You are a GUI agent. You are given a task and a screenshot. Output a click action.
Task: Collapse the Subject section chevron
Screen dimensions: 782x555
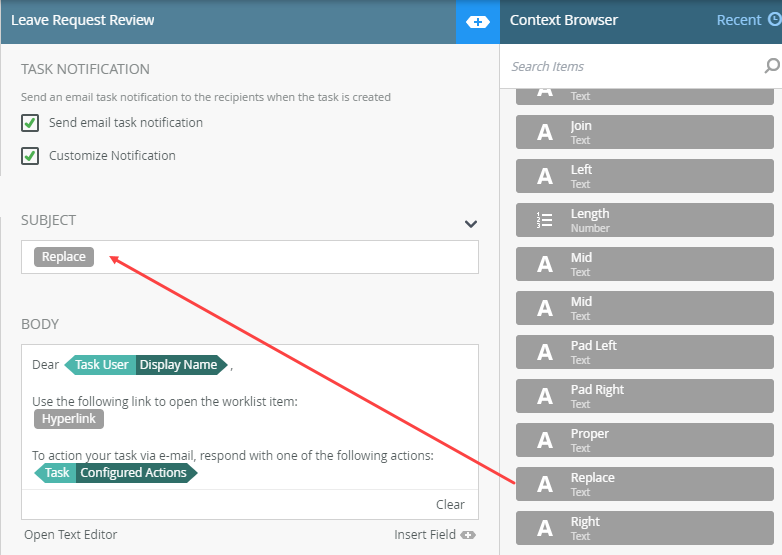tap(471, 224)
